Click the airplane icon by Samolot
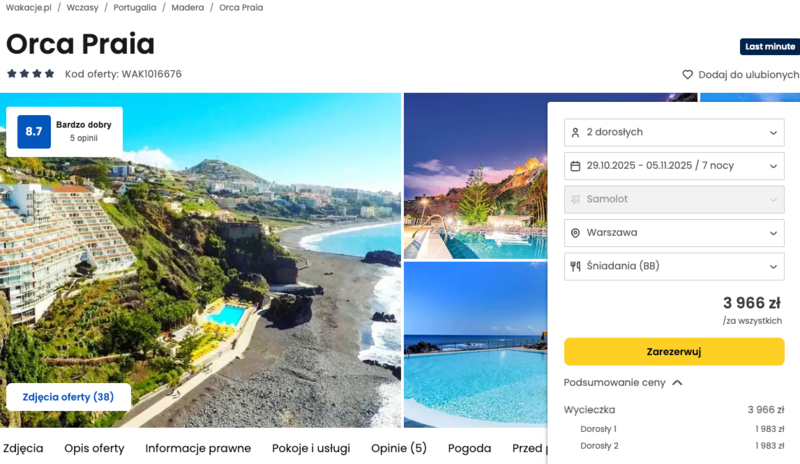The image size is (800, 464). (x=575, y=200)
